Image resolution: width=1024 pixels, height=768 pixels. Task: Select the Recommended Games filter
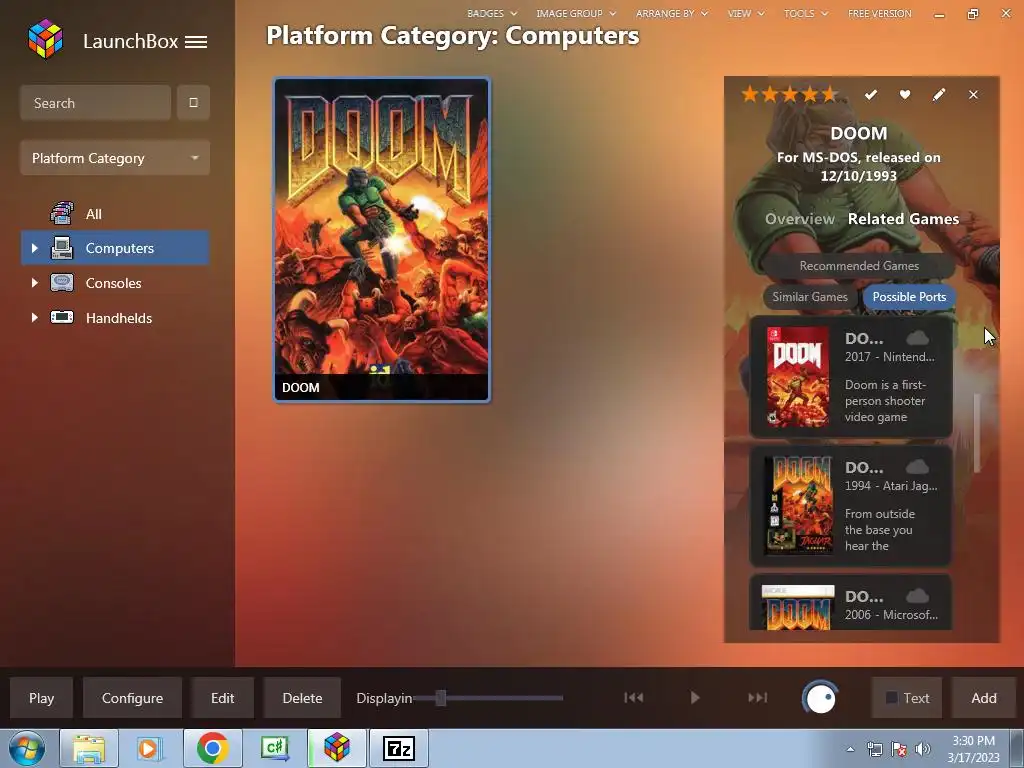click(x=859, y=266)
